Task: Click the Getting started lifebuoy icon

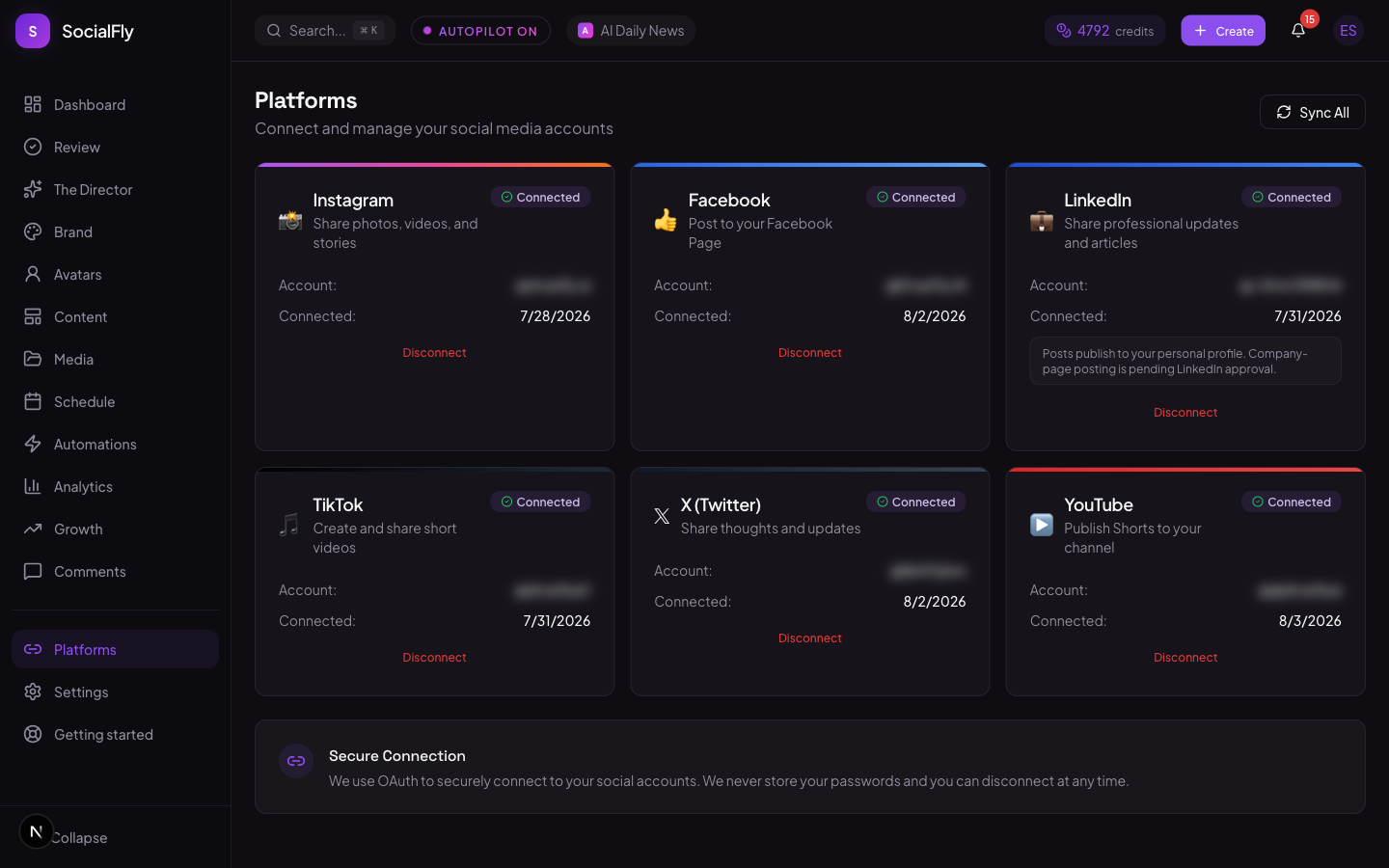Action: coord(33,734)
